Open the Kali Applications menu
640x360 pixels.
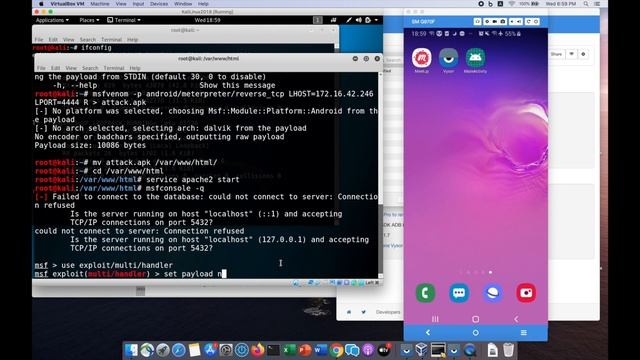pyautogui.click(x=52, y=20)
